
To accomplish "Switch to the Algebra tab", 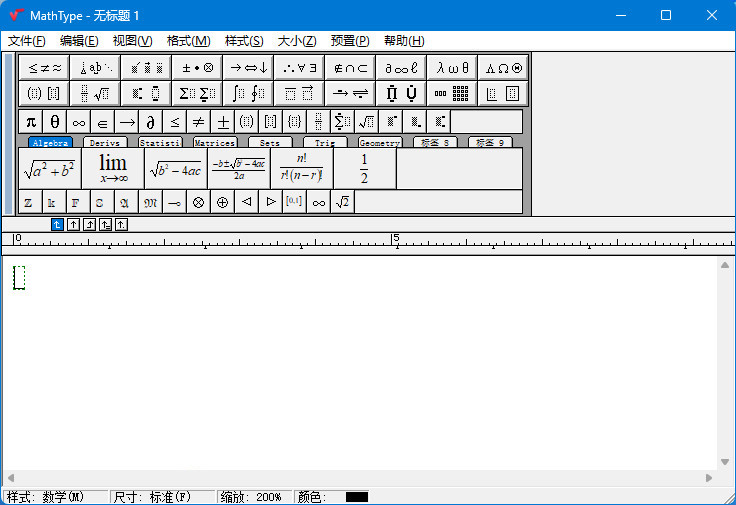I will 50,142.
